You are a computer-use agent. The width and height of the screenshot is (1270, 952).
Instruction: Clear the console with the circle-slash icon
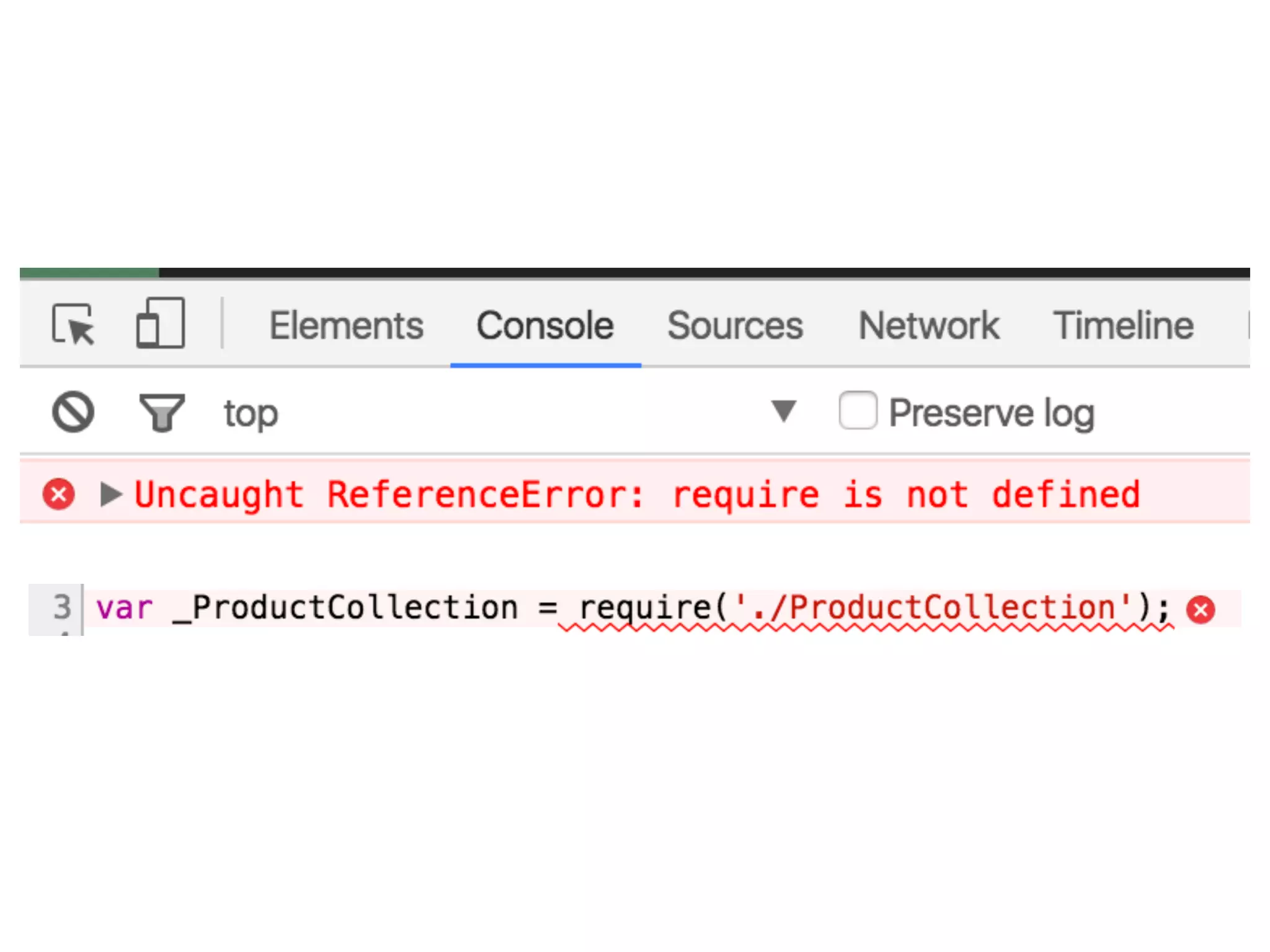click(x=73, y=412)
